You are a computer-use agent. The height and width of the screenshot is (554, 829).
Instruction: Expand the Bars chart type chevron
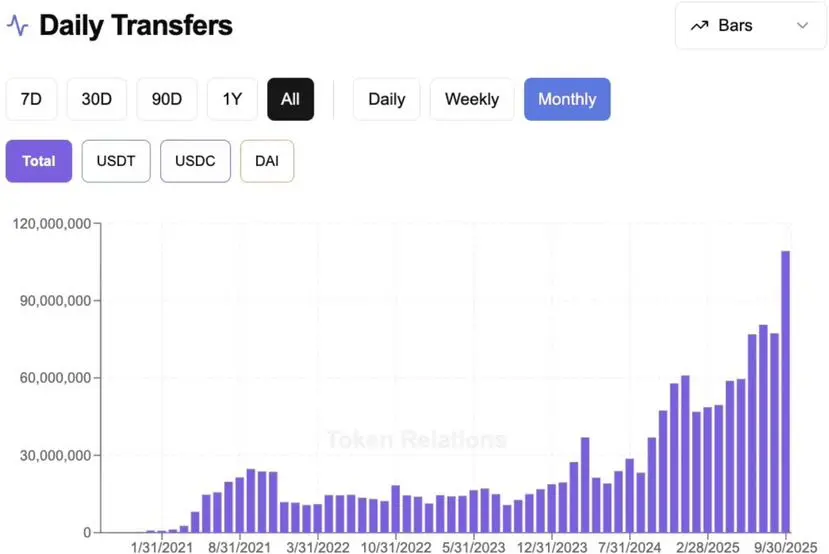tap(802, 25)
